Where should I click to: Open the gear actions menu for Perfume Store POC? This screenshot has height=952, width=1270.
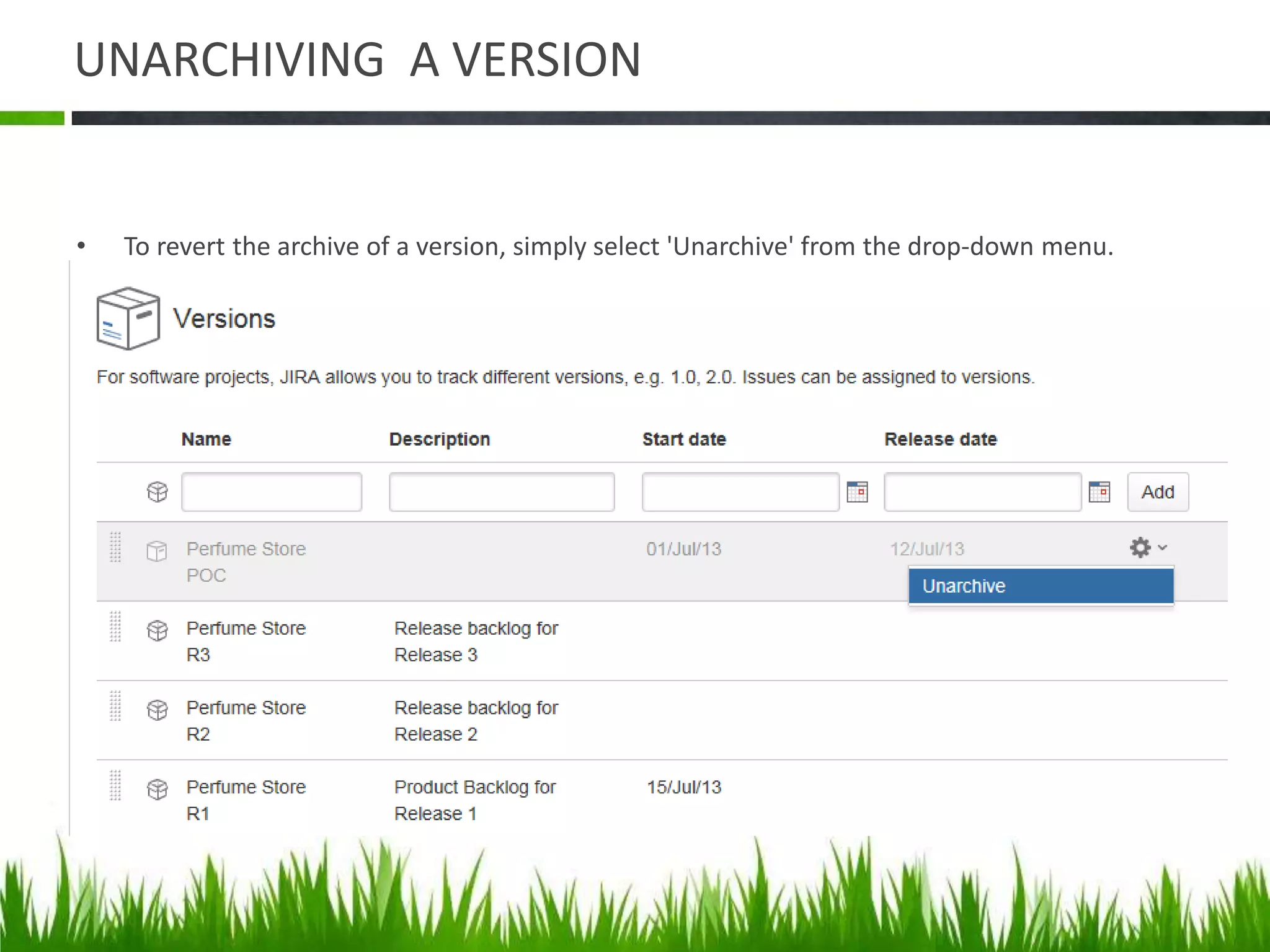1148,548
